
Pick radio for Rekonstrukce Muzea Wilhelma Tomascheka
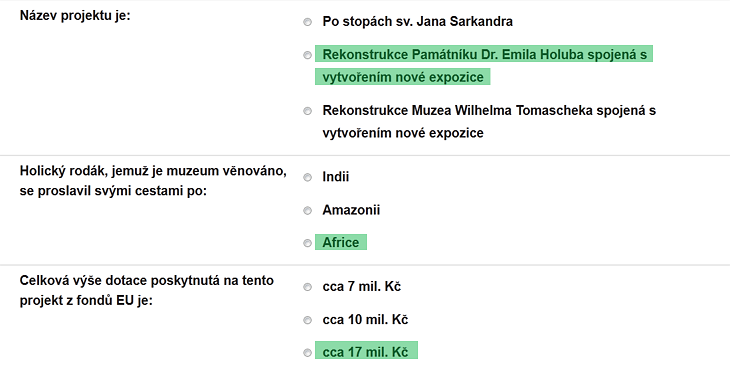pos(307,111)
